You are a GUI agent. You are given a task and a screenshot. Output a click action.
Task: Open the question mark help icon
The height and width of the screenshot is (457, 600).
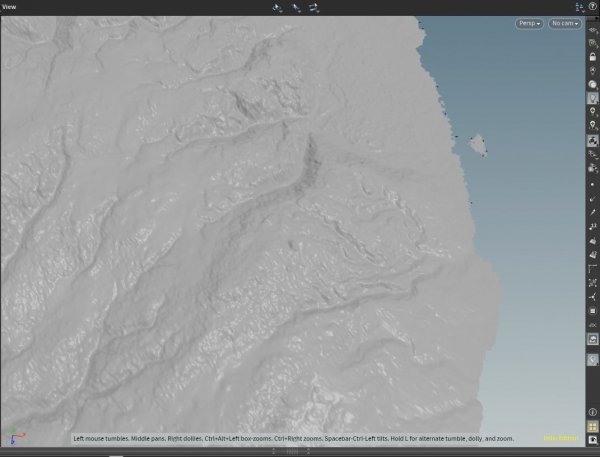593,7
